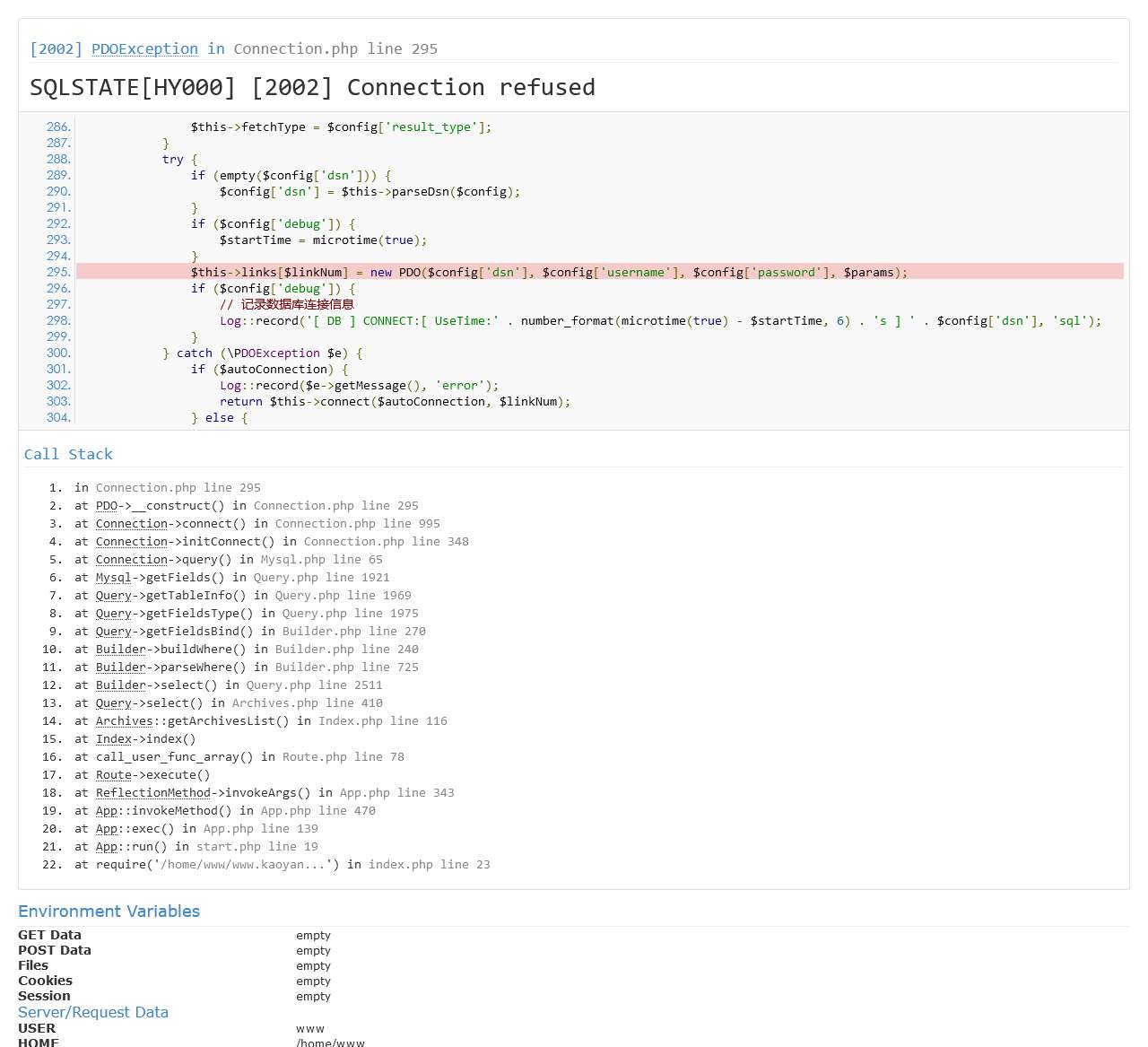Click App in the invokeMethod() stack entry
This screenshot has height=1047, width=1148.
tap(107, 811)
